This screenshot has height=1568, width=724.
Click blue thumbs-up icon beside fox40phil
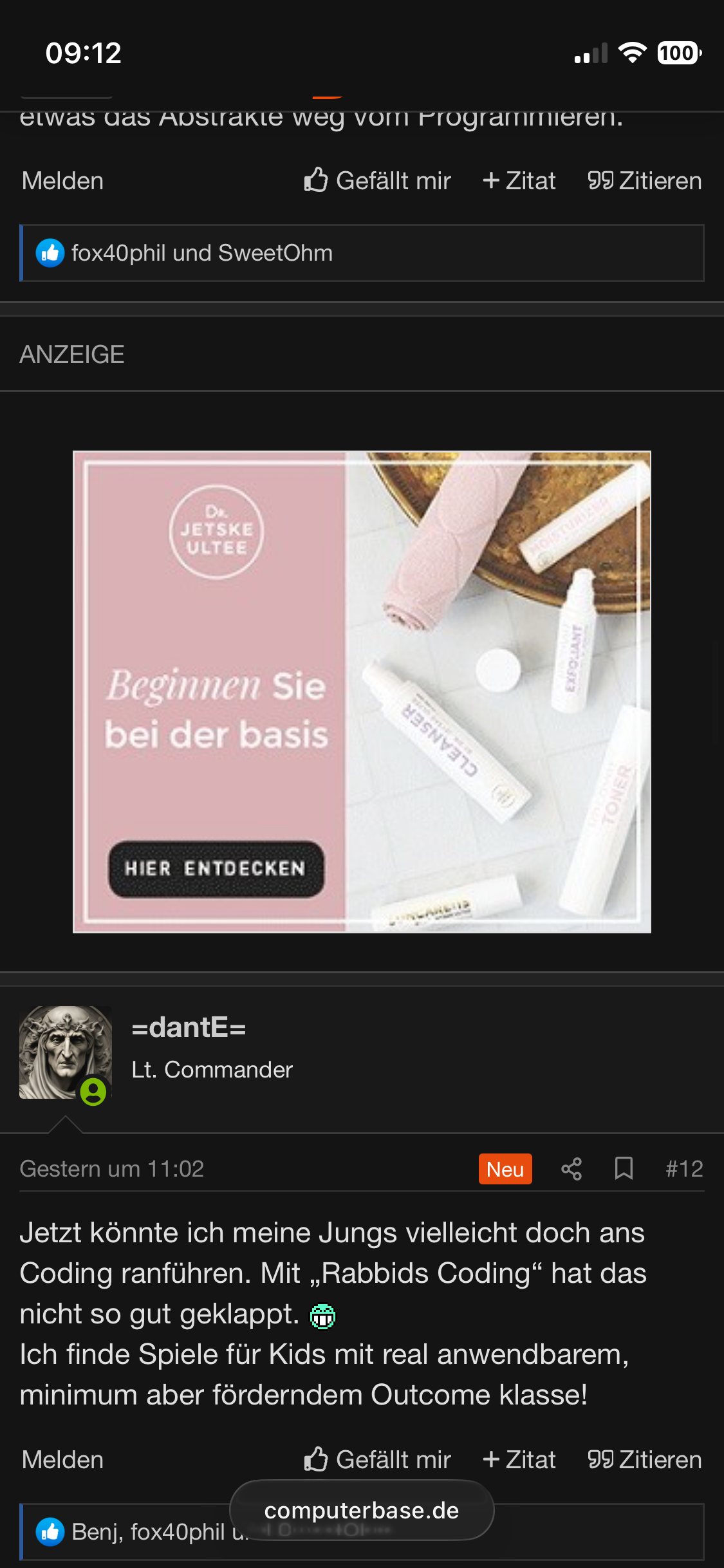(x=50, y=254)
